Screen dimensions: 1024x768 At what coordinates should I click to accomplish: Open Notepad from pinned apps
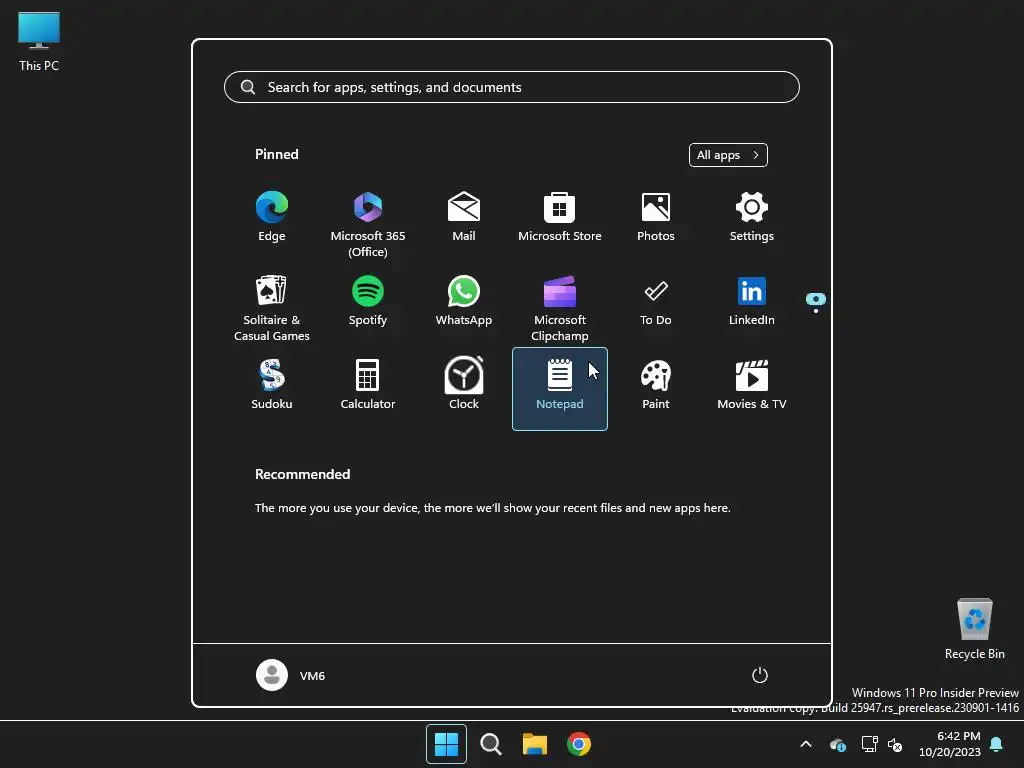pyautogui.click(x=560, y=388)
